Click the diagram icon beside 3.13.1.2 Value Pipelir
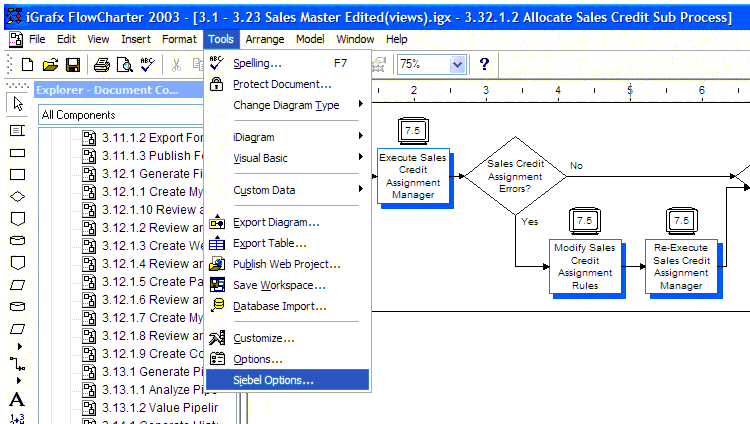 click(89, 408)
